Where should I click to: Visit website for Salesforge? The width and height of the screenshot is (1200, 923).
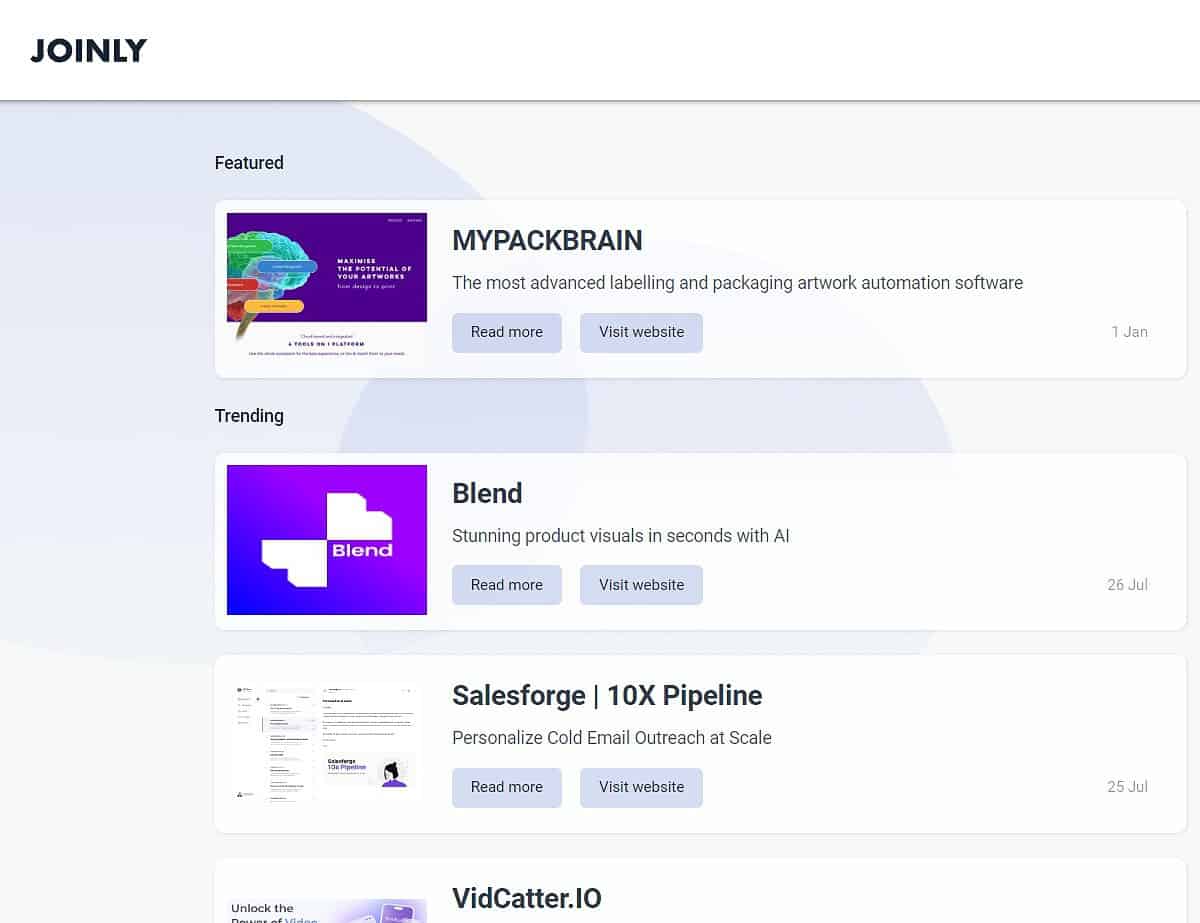coord(641,787)
